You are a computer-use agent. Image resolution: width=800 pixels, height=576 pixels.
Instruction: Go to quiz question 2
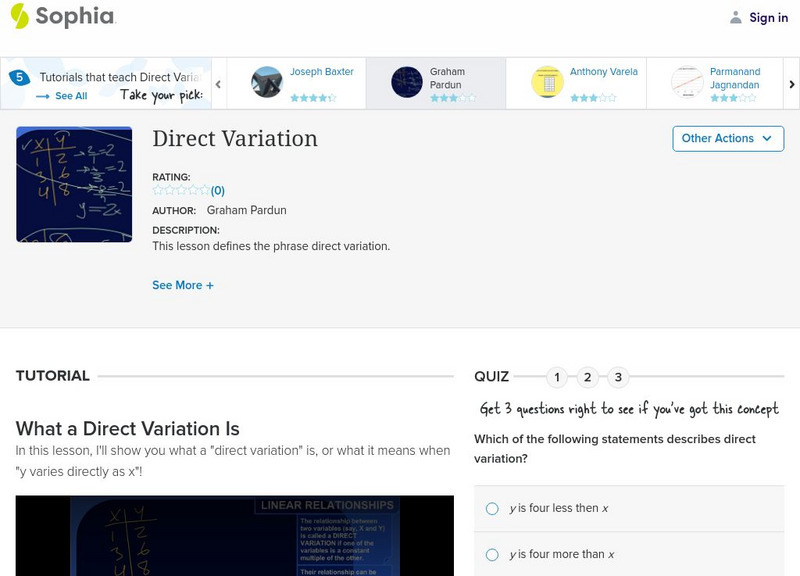pyautogui.click(x=588, y=378)
